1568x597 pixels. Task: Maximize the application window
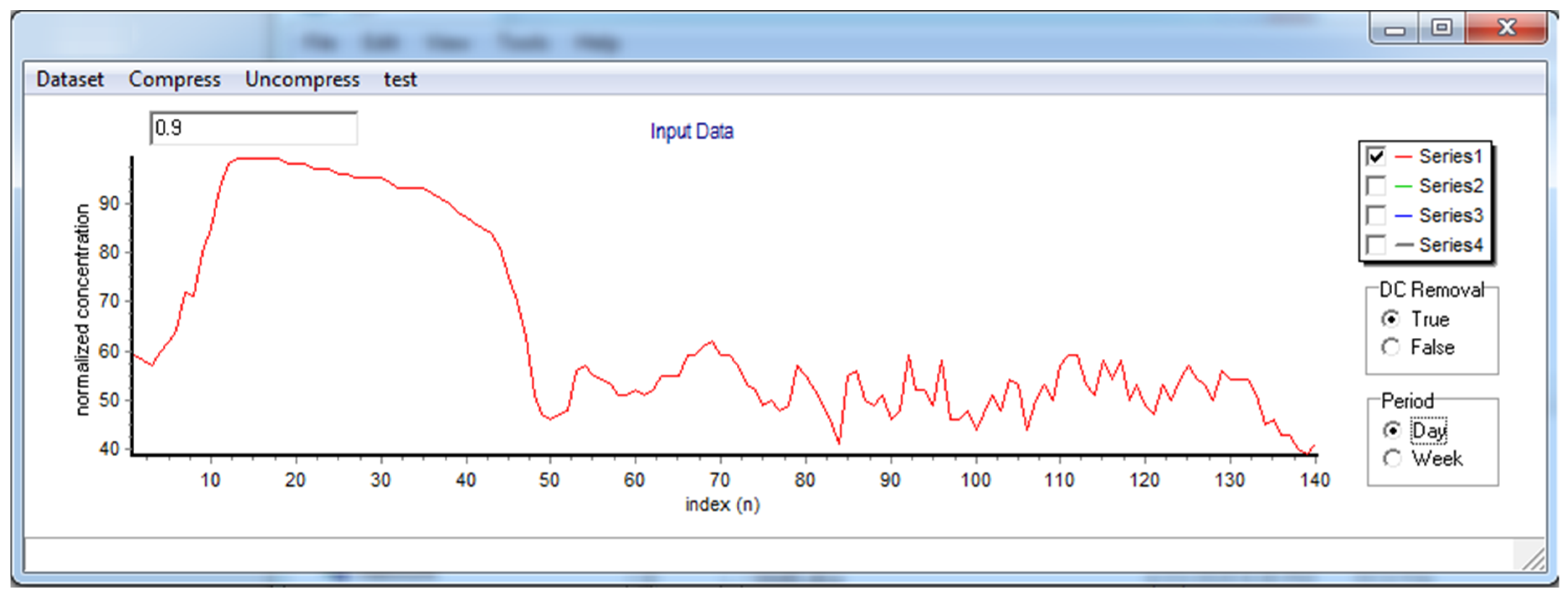[x=1441, y=28]
